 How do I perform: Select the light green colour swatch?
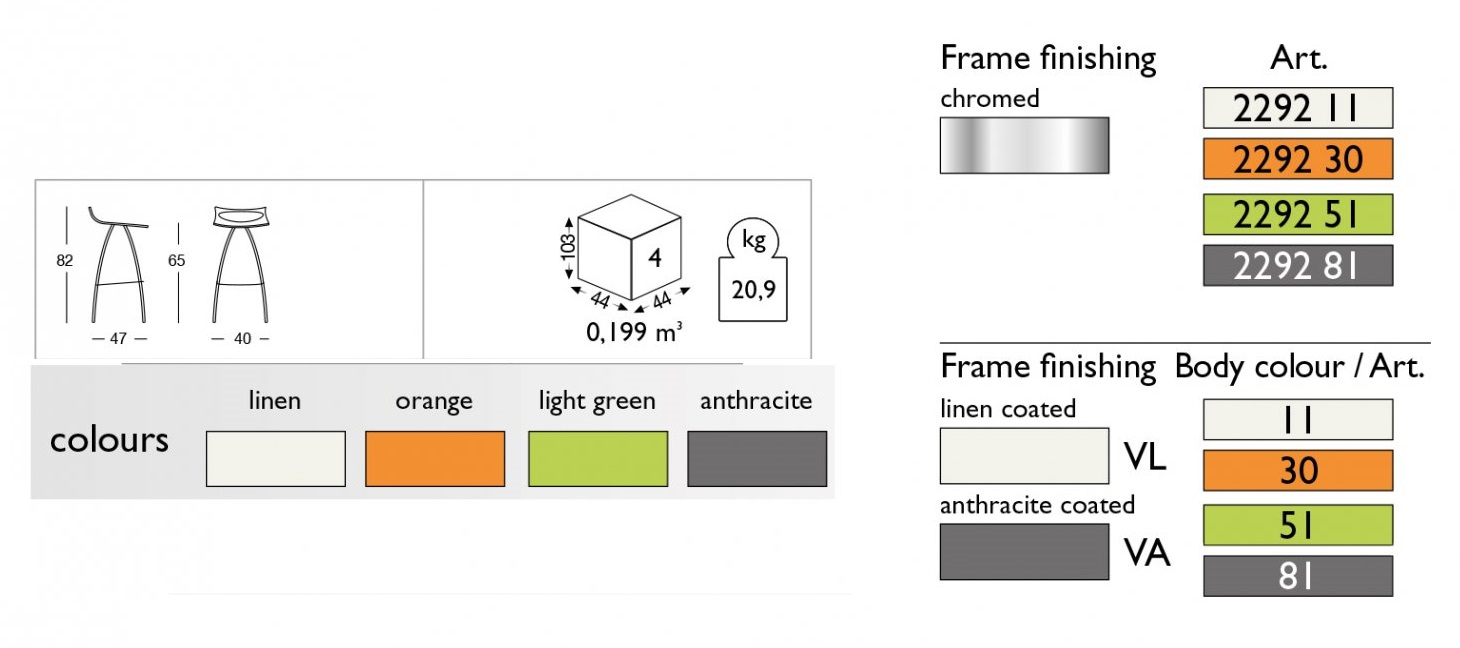(x=597, y=459)
